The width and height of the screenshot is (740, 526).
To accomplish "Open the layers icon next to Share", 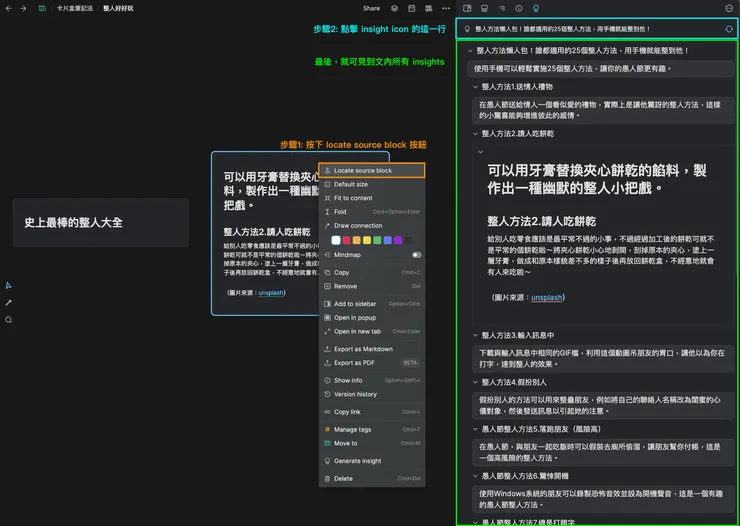I will coord(395,8).
